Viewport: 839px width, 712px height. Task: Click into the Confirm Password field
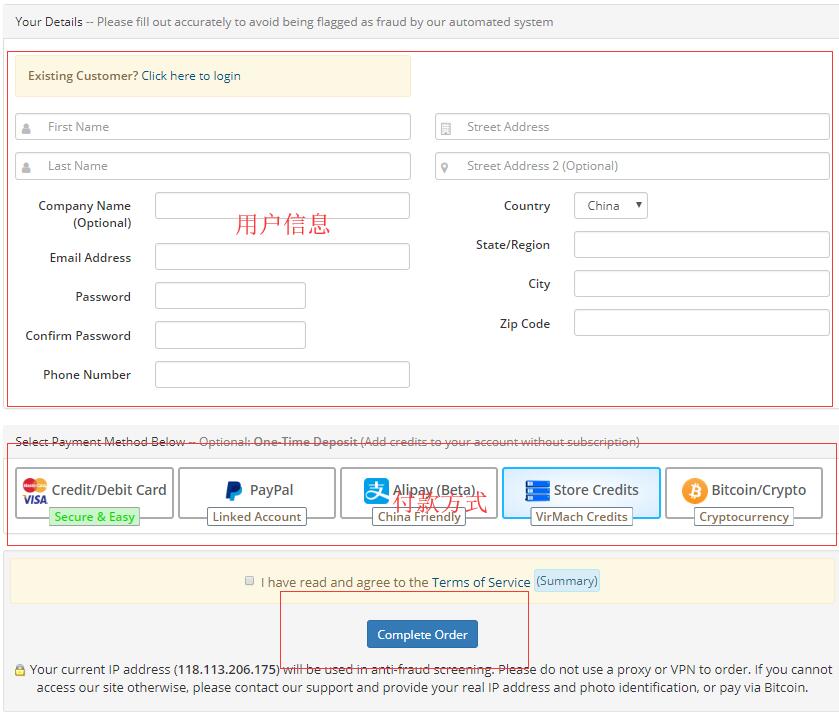tap(230, 335)
